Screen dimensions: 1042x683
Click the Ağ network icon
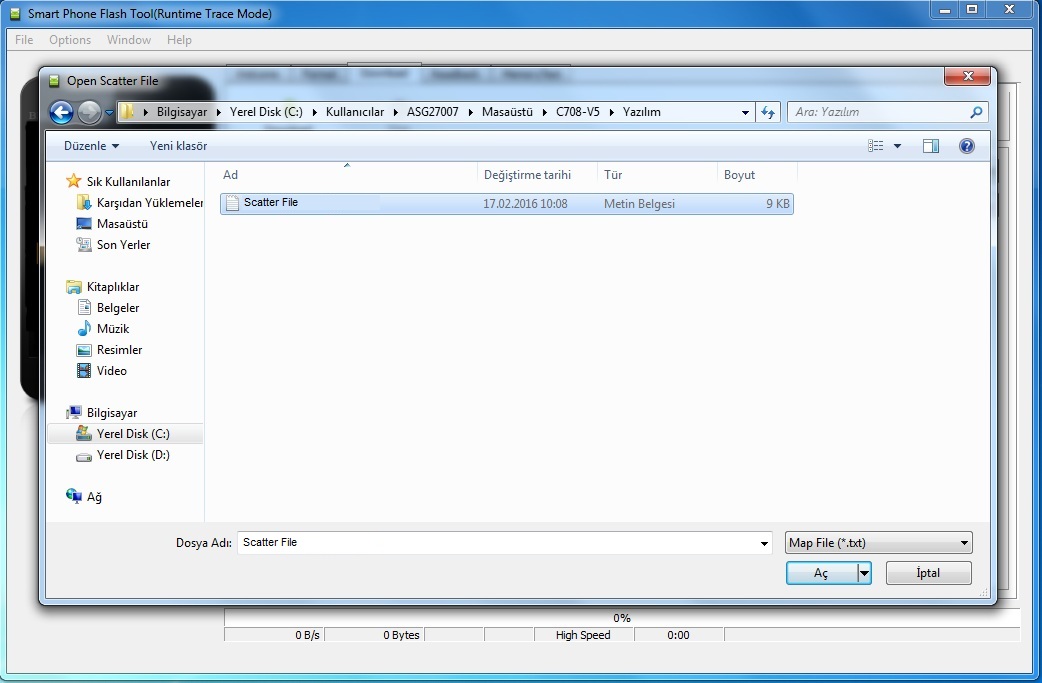pyautogui.click(x=74, y=496)
